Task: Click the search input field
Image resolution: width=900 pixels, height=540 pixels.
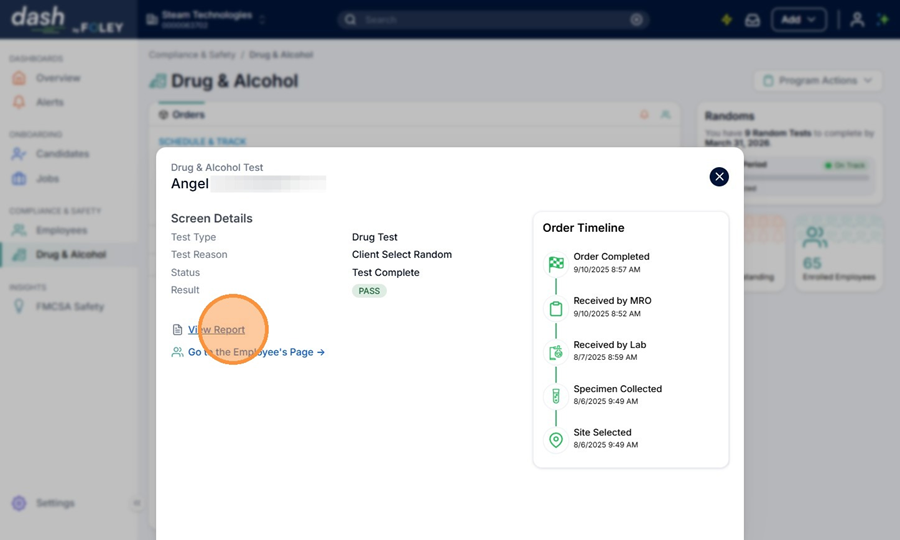Action: tap(492, 20)
